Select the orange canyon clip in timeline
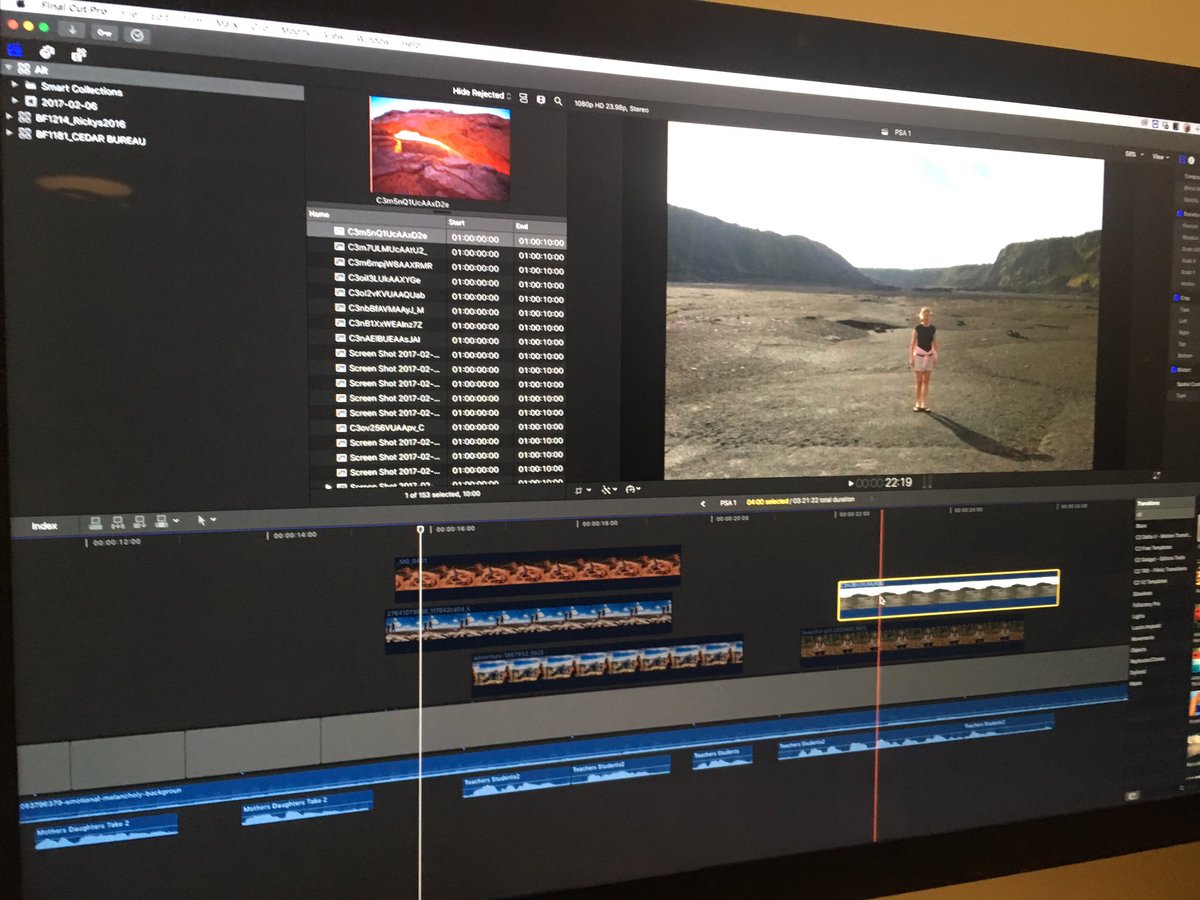This screenshot has width=1200, height=900. point(537,572)
